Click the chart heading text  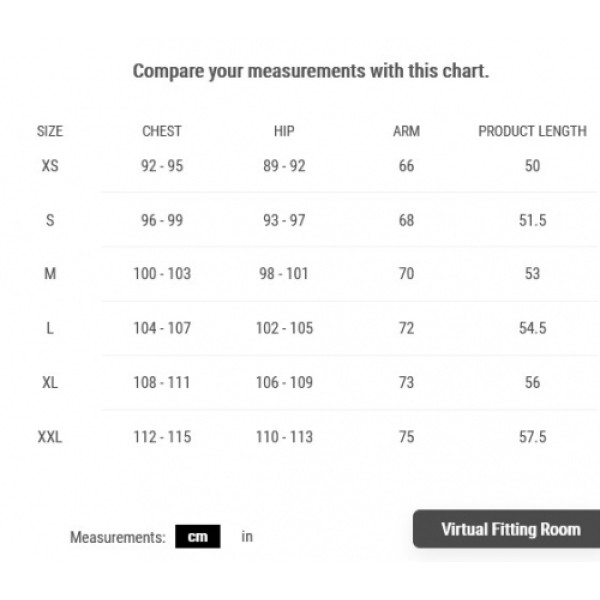pyautogui.click(x=311, y=71)
